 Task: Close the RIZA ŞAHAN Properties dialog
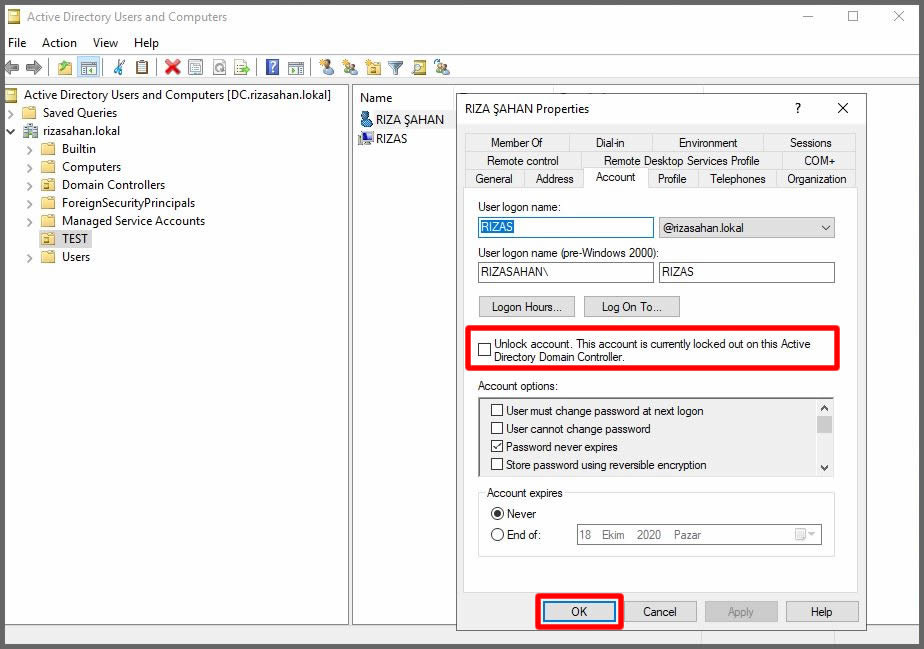click(843, 108)
